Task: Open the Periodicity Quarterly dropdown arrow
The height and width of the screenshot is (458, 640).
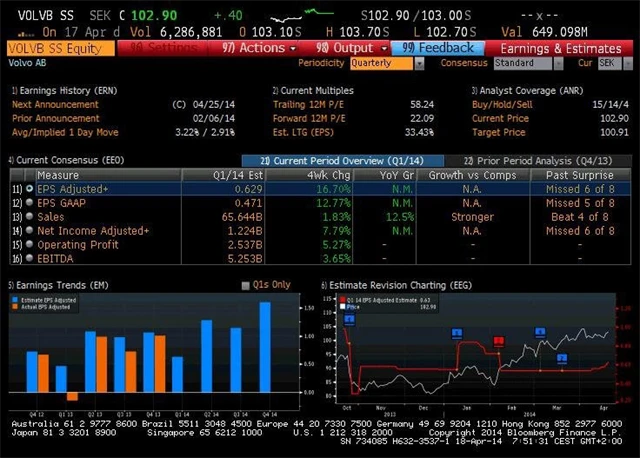Action: (x=419, y=64)
